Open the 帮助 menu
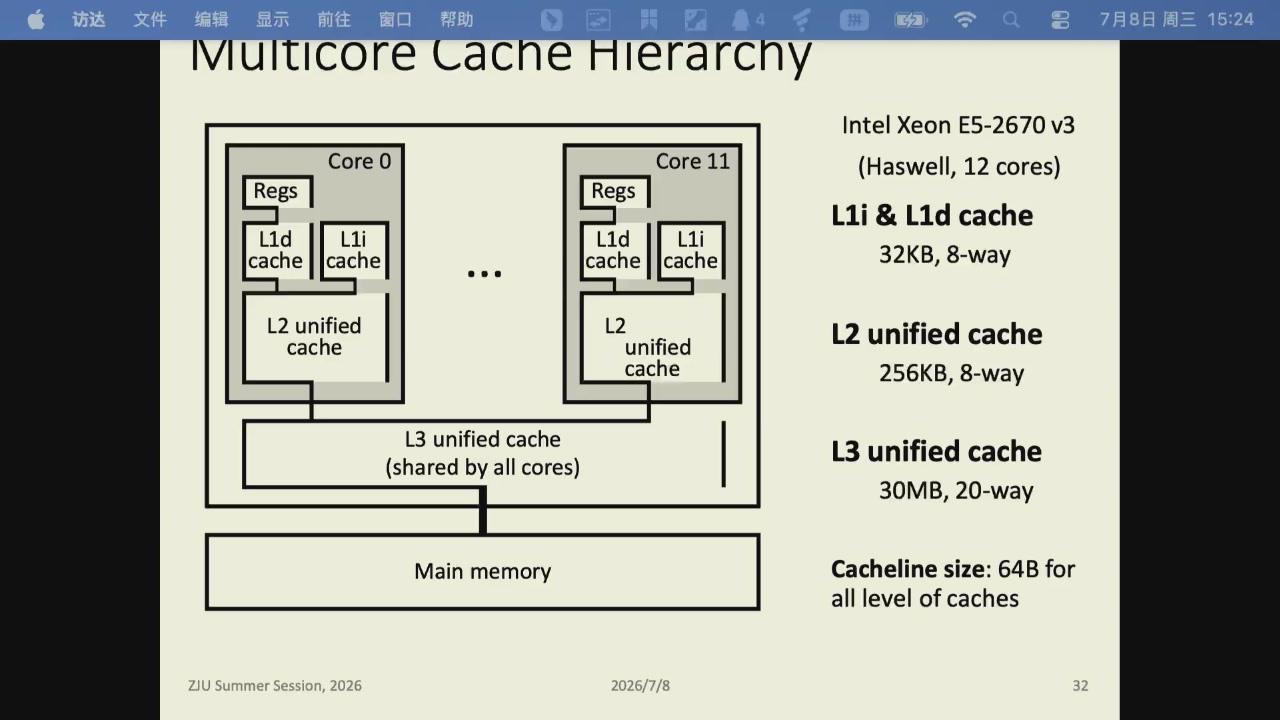The height and width of the screenshot is (720, 1280). pos(456,19)
